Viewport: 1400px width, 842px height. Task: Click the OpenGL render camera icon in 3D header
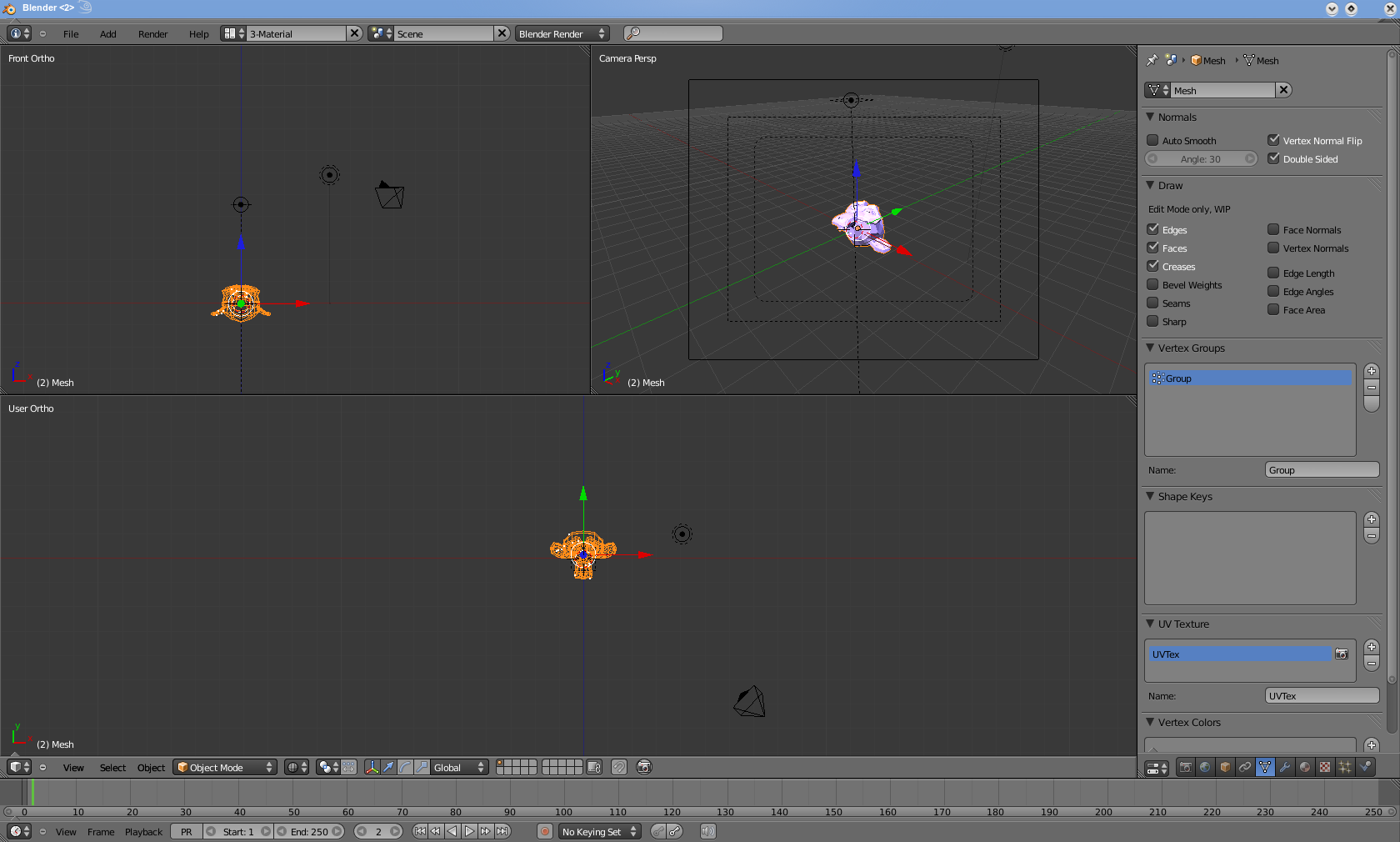[x=644, y=767]
